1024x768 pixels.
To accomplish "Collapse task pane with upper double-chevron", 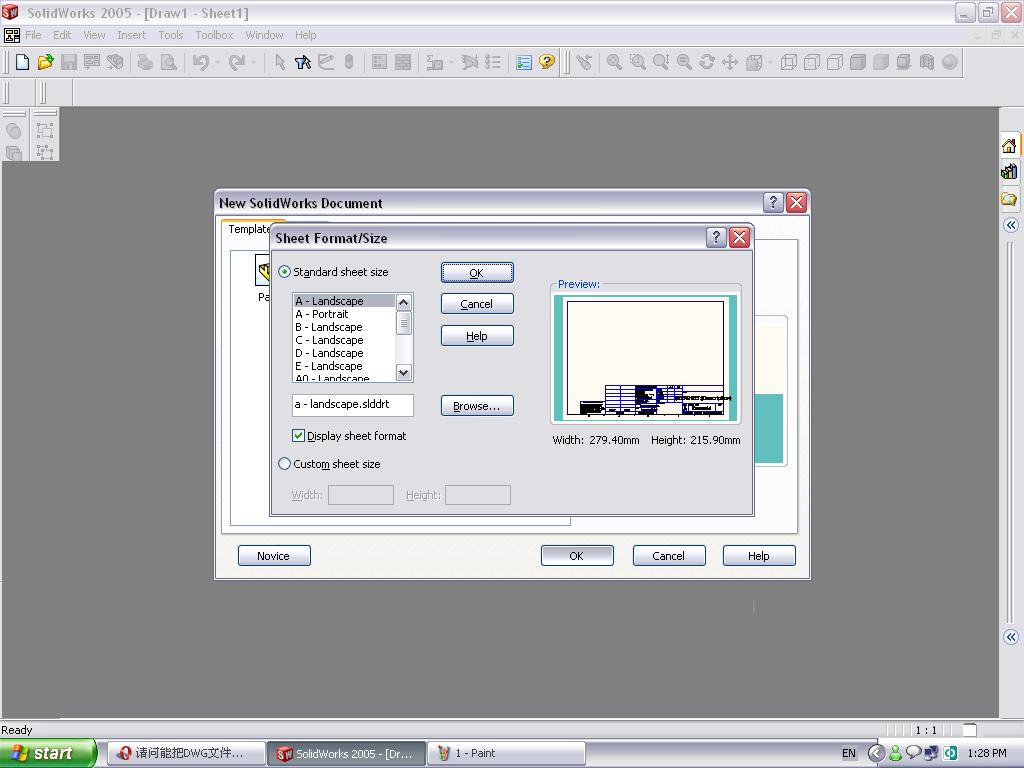I will (1011, 225).
